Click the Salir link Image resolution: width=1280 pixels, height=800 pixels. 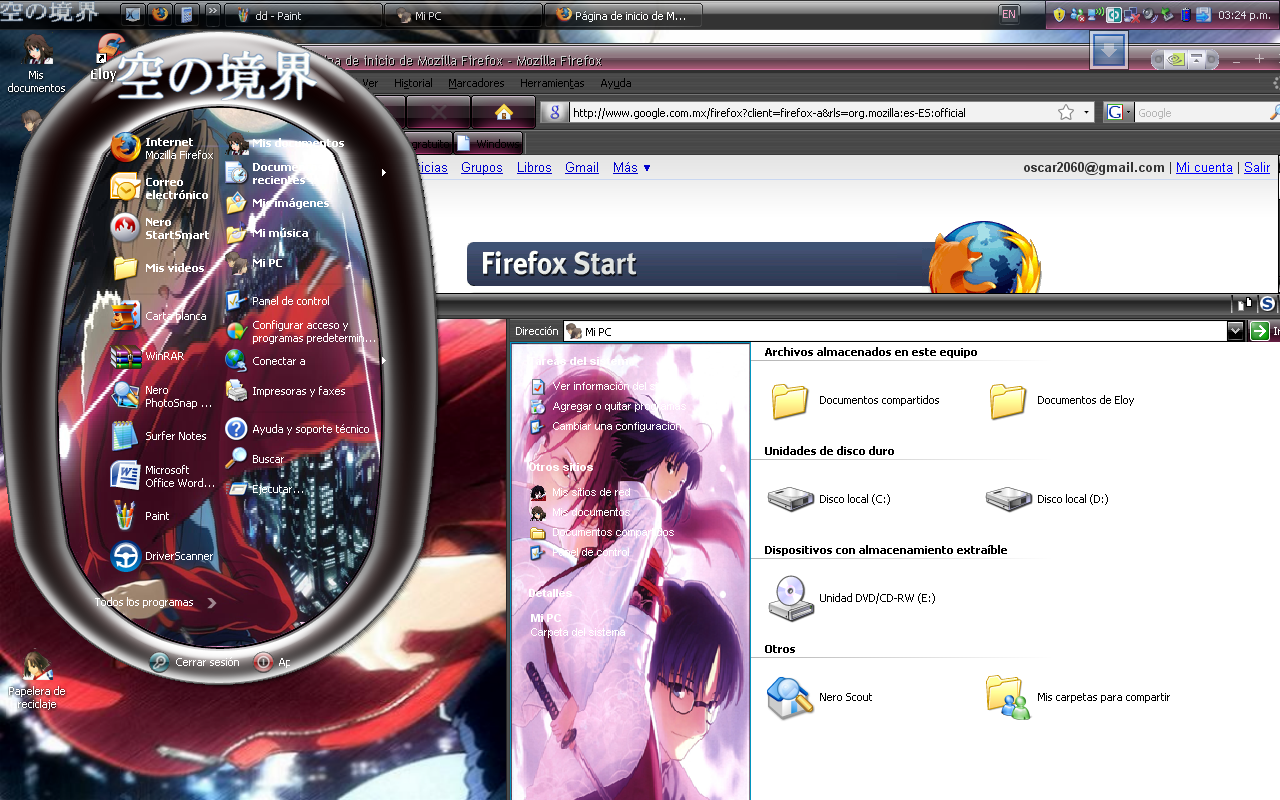point(1257,168)
